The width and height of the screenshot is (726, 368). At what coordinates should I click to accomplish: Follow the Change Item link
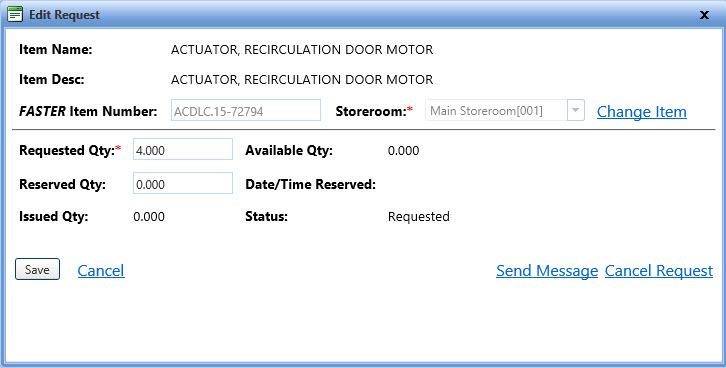641,112
